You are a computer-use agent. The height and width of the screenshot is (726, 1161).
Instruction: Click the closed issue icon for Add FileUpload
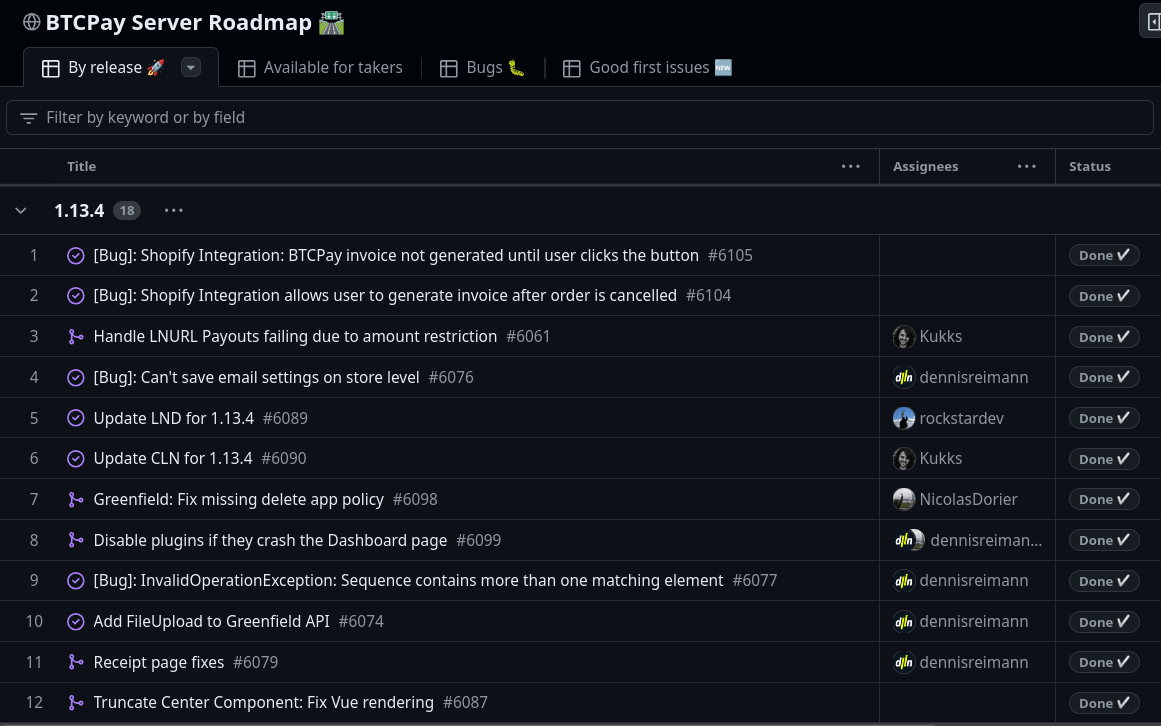tap(76, 622)
